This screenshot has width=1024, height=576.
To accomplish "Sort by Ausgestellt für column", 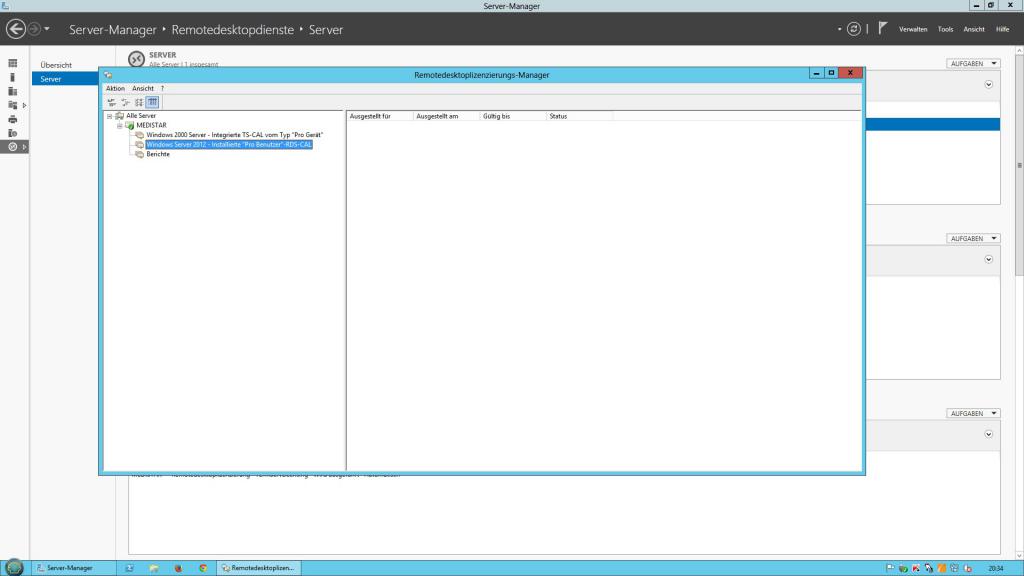I will 380,116.
